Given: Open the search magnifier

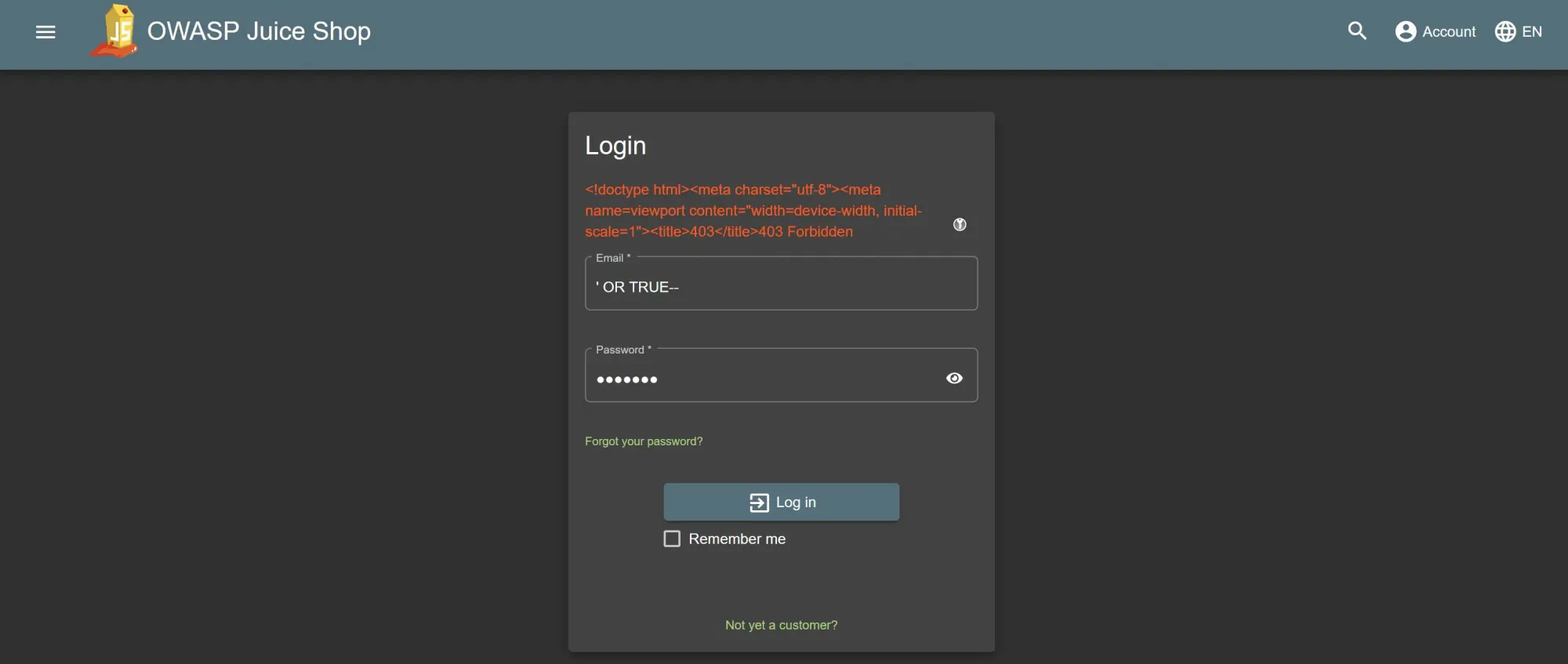Looking at the screenshot, I should (x=1357, y=31).
